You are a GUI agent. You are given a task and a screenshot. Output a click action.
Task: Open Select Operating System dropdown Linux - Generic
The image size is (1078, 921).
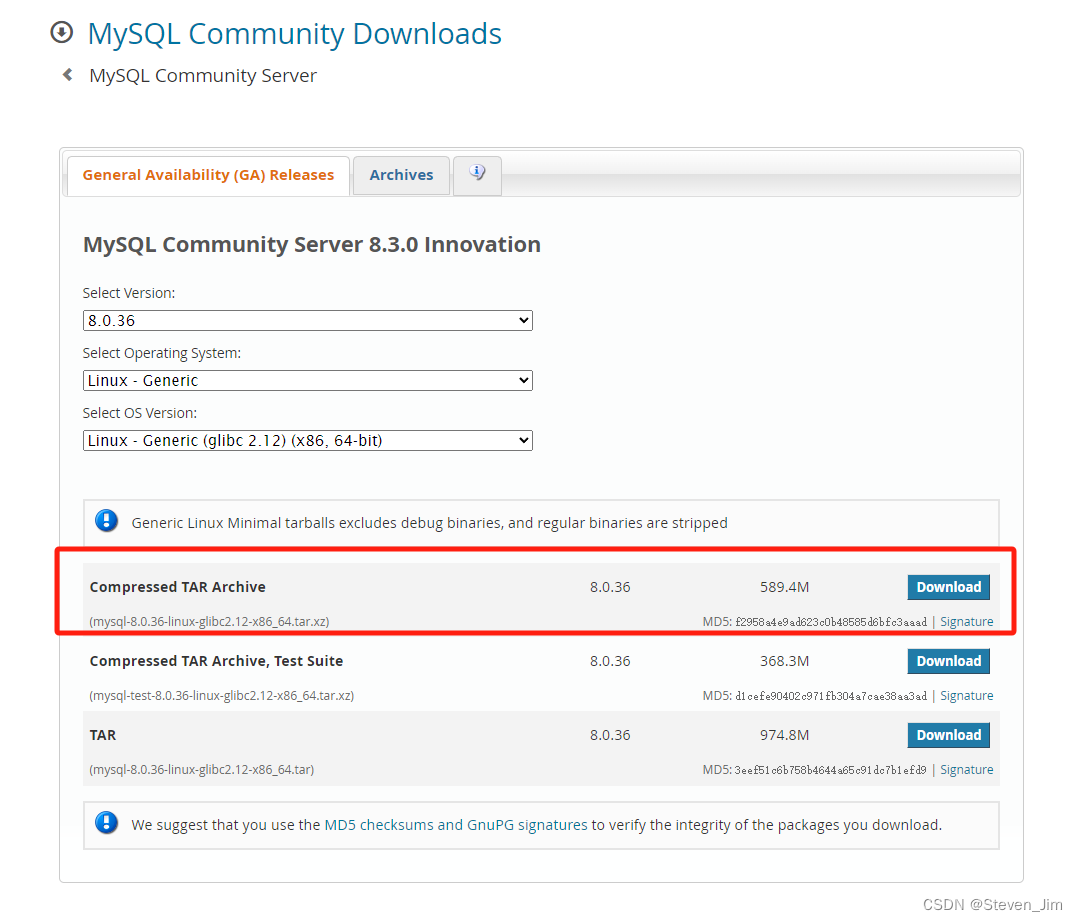coord(307,380)
